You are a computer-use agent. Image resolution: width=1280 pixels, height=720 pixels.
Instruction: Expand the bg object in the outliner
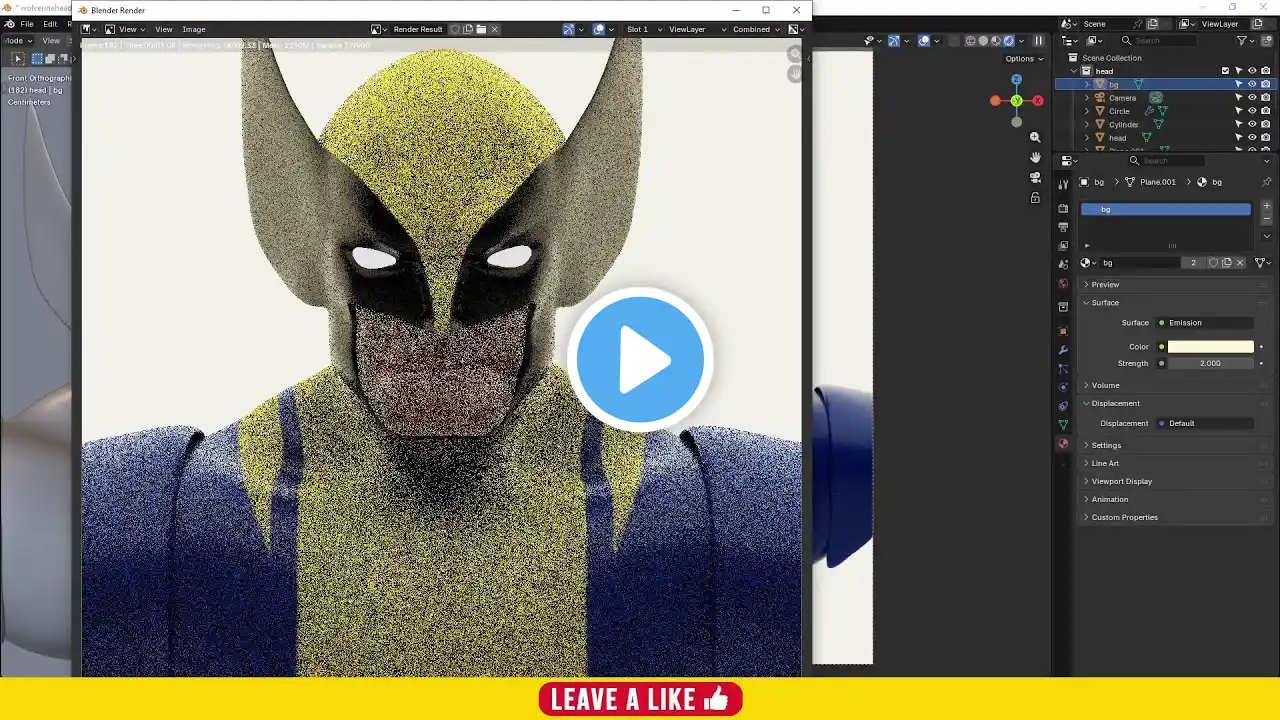pos(1087,84)
